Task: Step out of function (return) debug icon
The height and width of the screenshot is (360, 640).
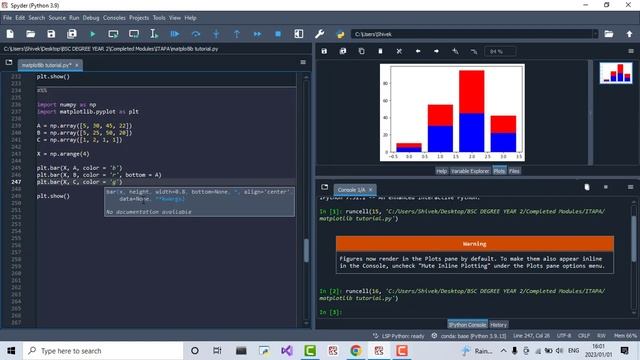Action: point(237,34)
